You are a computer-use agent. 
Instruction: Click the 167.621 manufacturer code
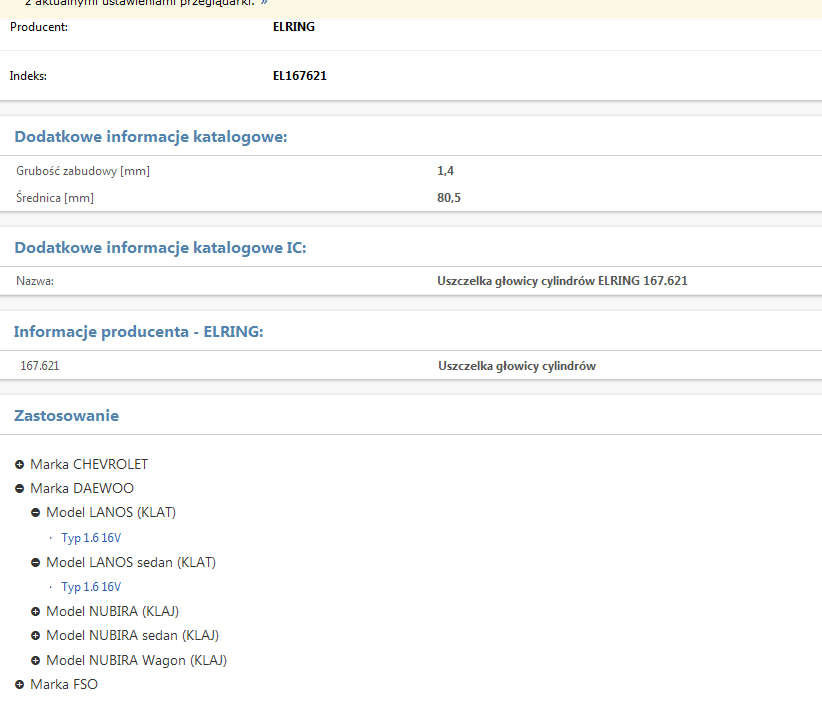point(40,366)
